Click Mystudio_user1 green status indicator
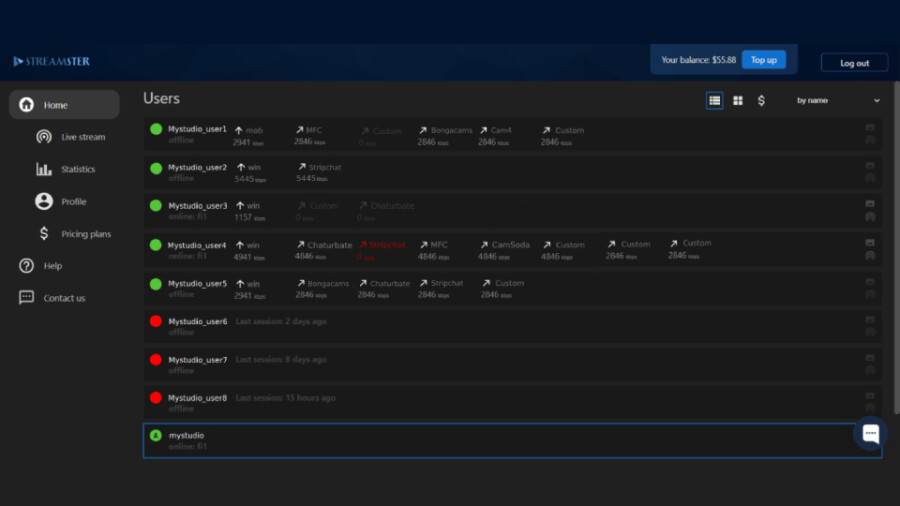 tap(156, 129)
